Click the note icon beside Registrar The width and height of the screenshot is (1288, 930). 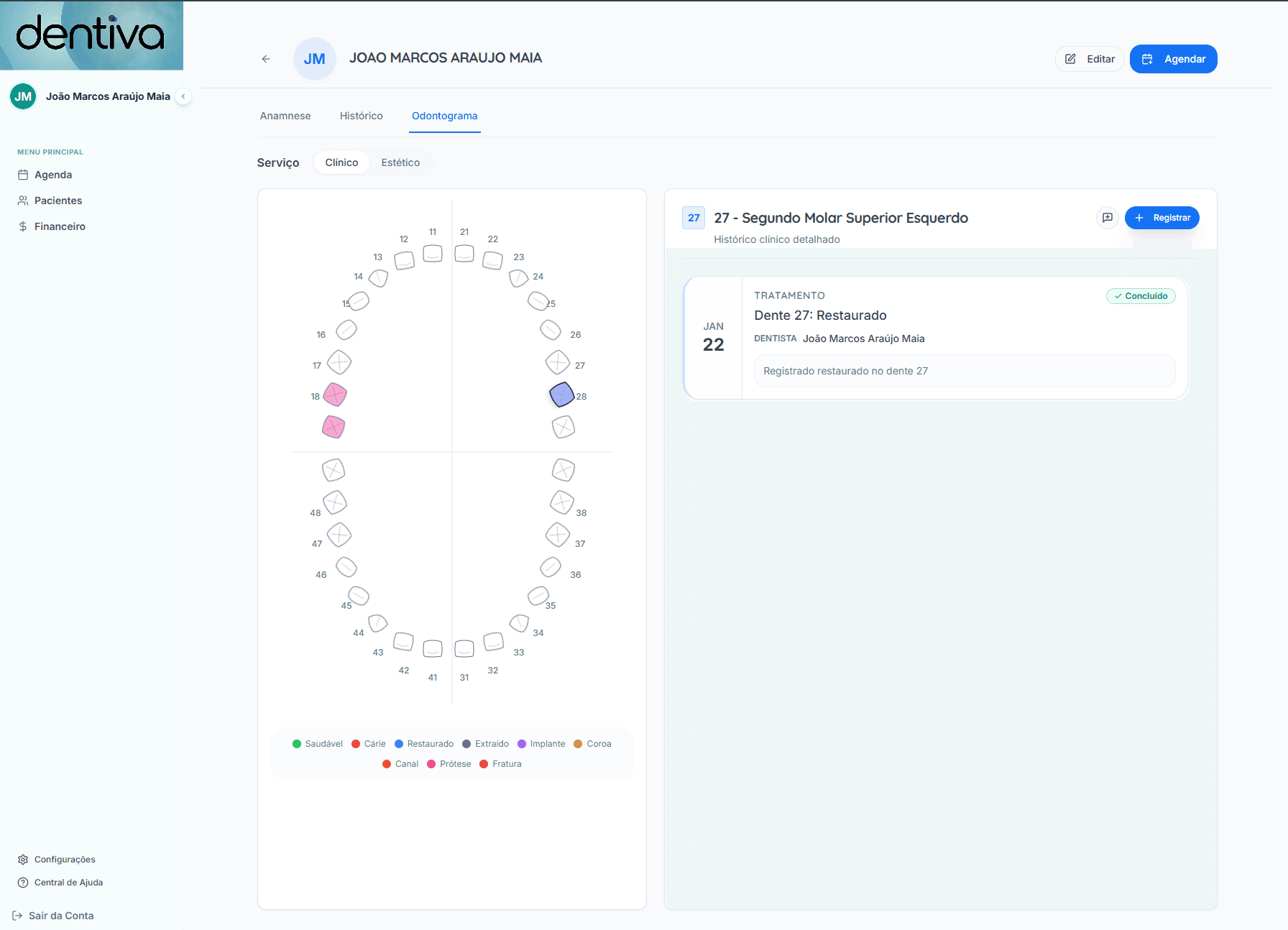tap(1108, 218)
